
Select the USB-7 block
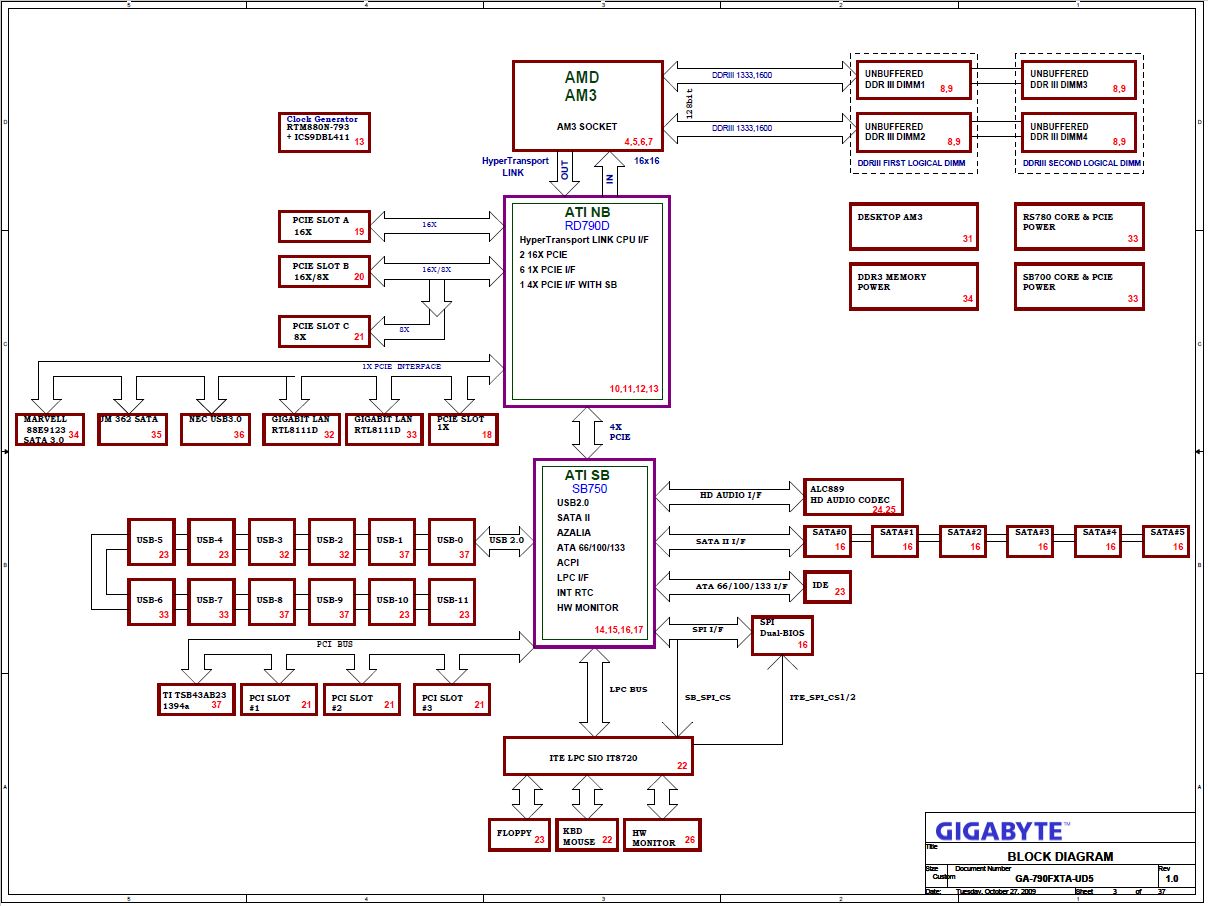[212, 602]
